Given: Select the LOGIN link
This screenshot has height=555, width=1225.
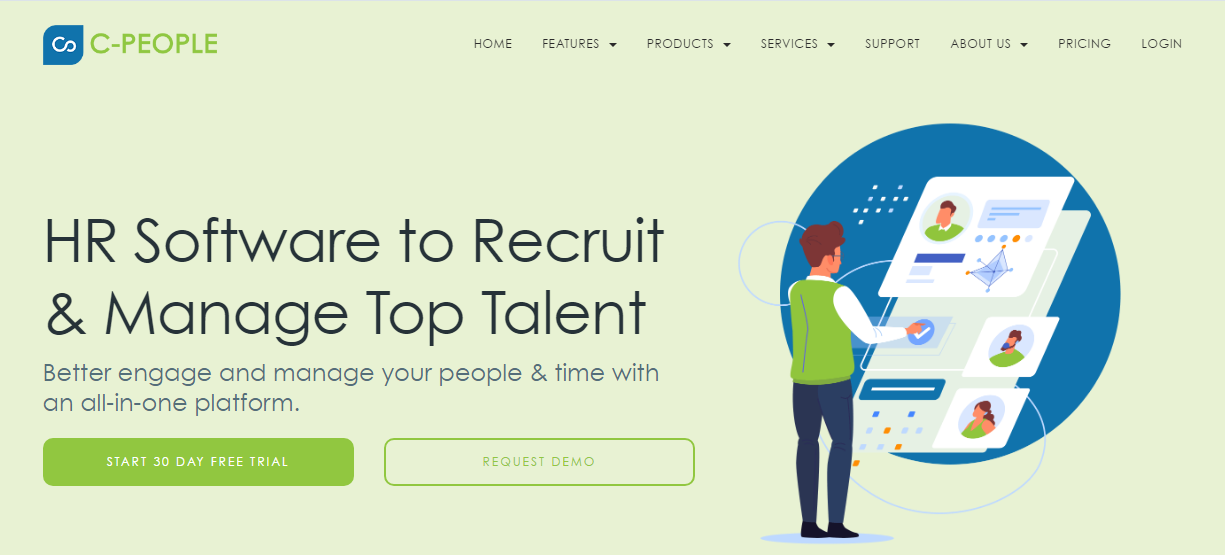Looking at the screenshot, I should coord(1161,44).
